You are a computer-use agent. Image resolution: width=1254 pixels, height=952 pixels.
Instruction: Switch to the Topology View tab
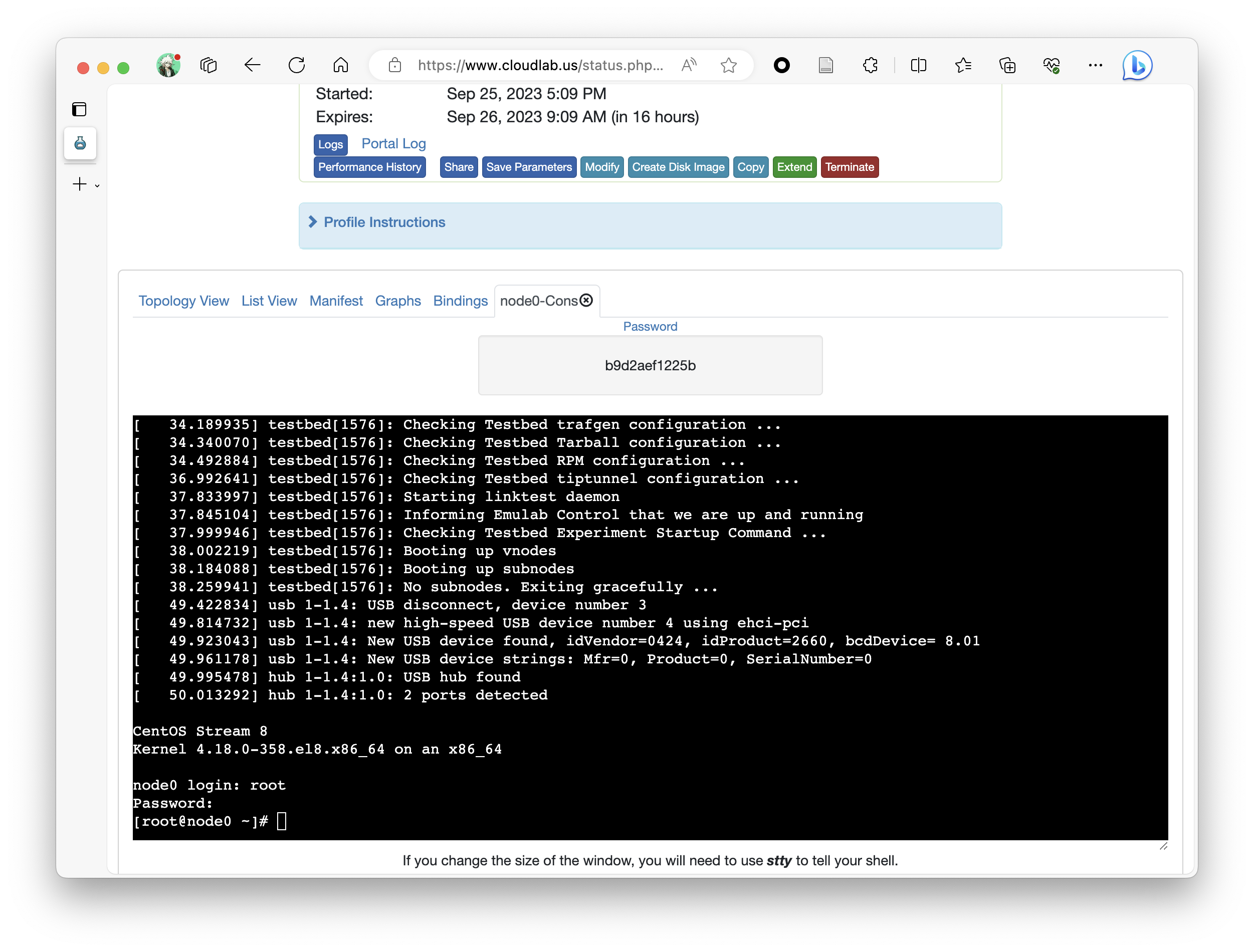click(183, 301)
